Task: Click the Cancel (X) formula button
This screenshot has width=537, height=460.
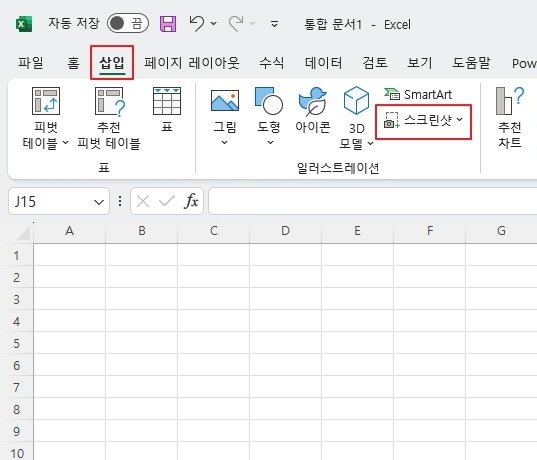Action: 143,201
